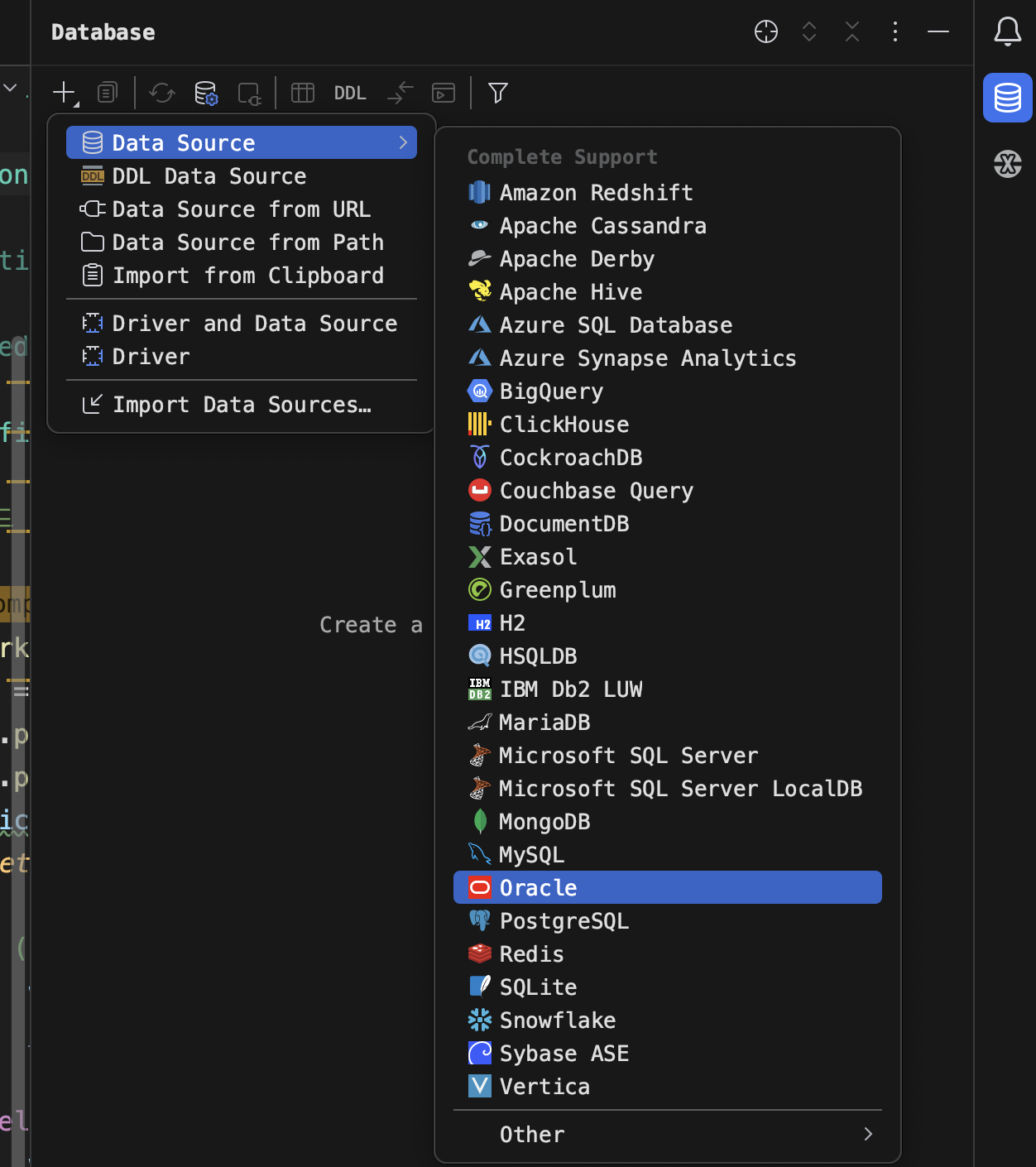Select Greenplum
The height and width of the screenshot is (1167, 1036).
click(x=668, y=589)
